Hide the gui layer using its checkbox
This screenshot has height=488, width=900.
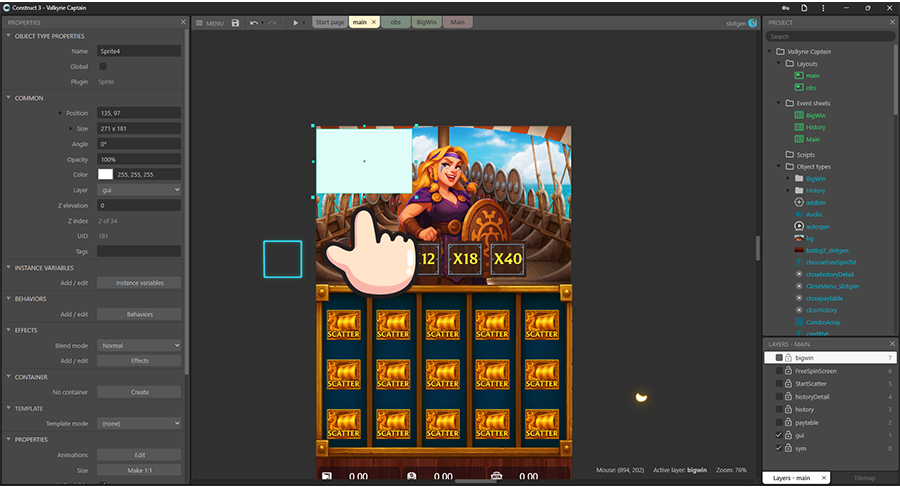coord(779,436)
